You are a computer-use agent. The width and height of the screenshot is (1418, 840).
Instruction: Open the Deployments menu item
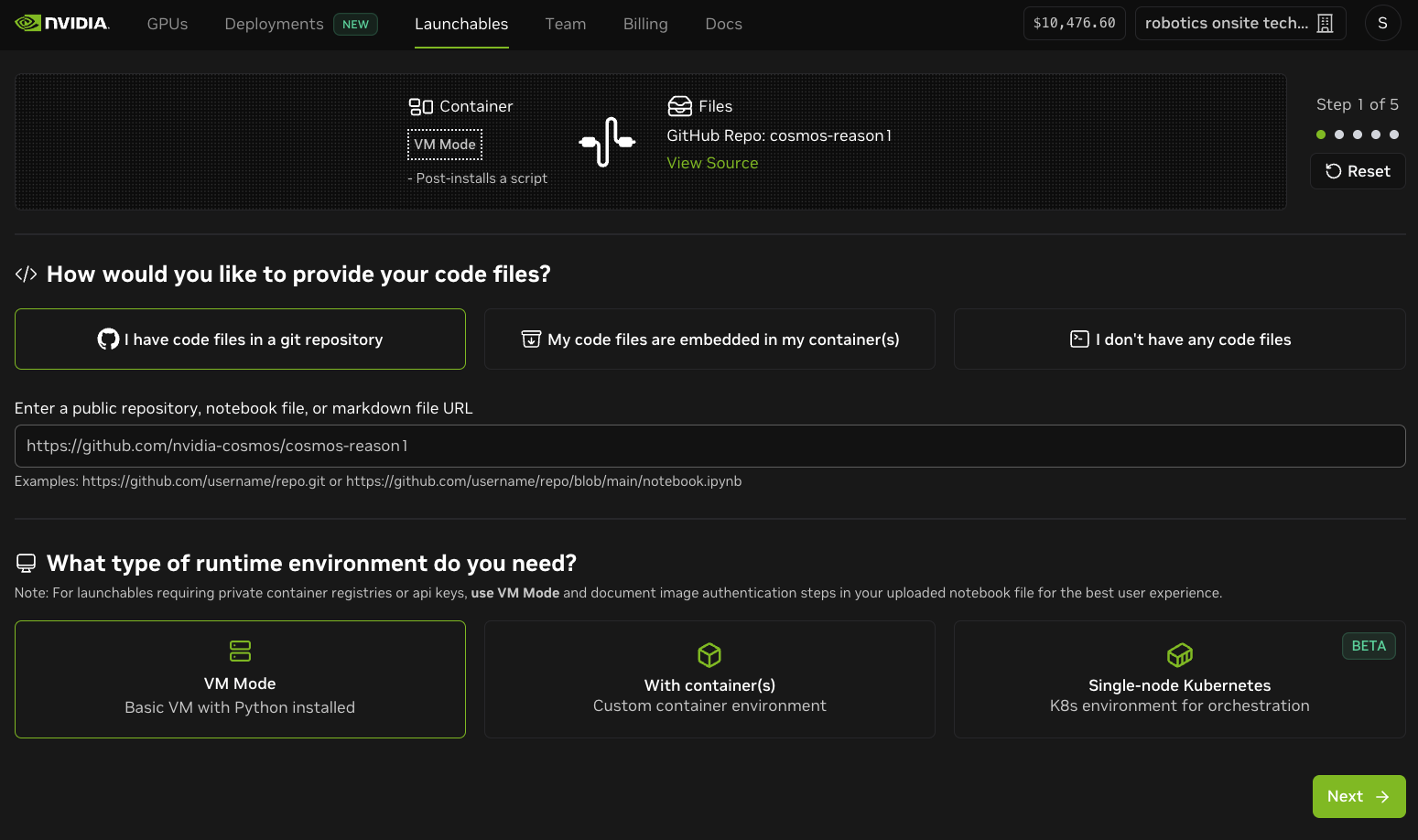(x=274, y=24)
